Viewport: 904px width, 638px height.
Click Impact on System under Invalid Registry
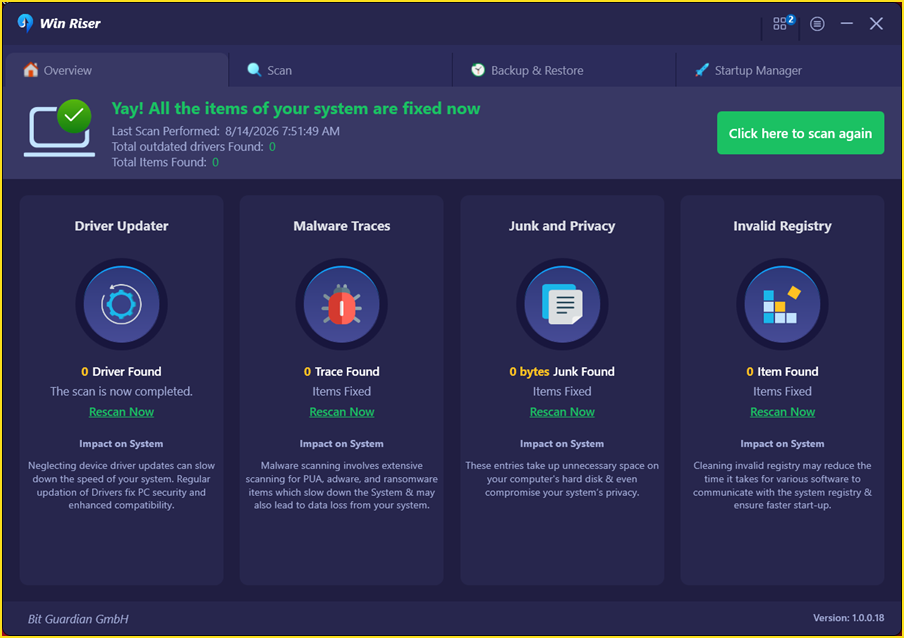click(x=782, y=444)
